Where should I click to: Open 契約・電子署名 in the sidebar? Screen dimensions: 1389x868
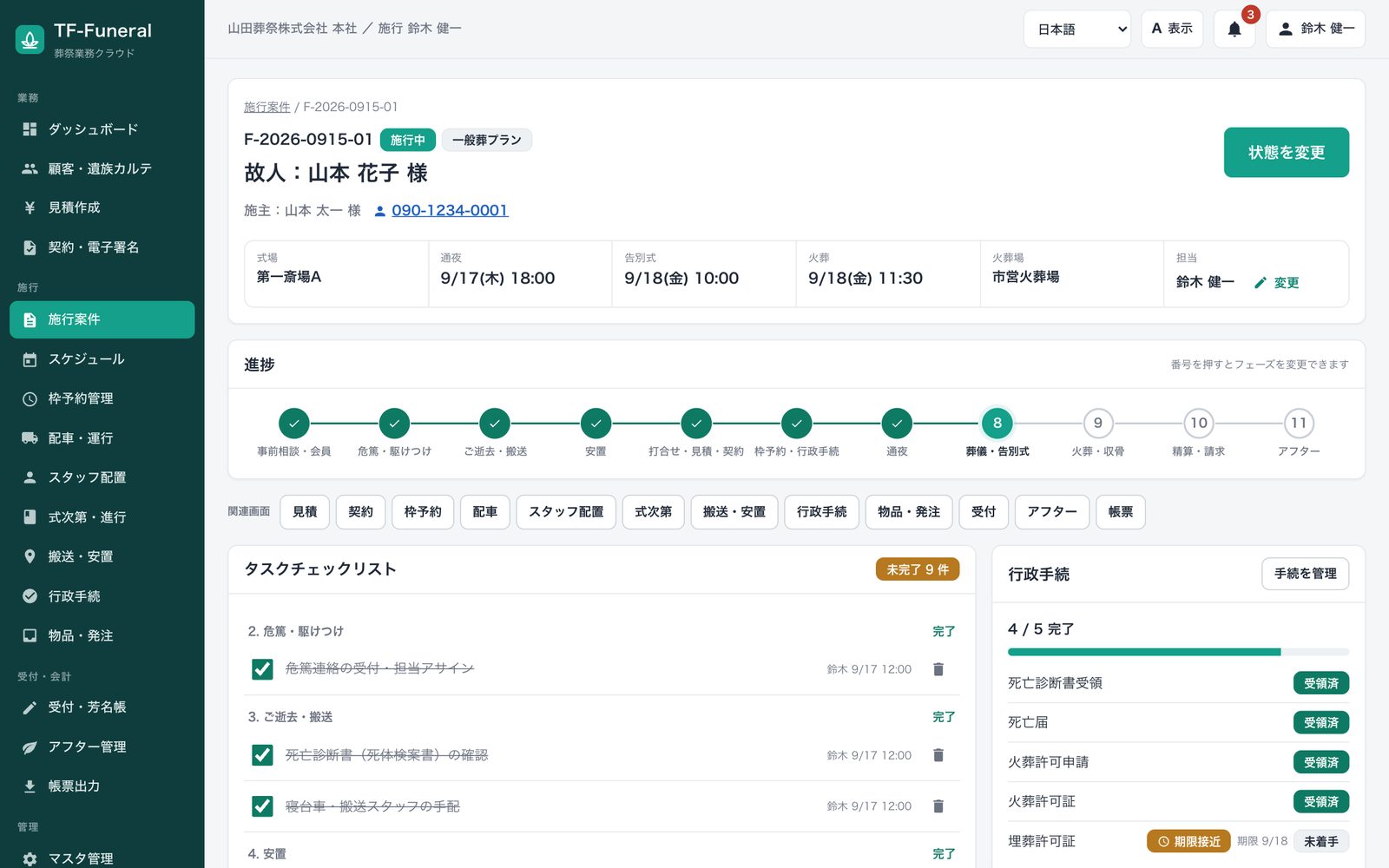102,247
